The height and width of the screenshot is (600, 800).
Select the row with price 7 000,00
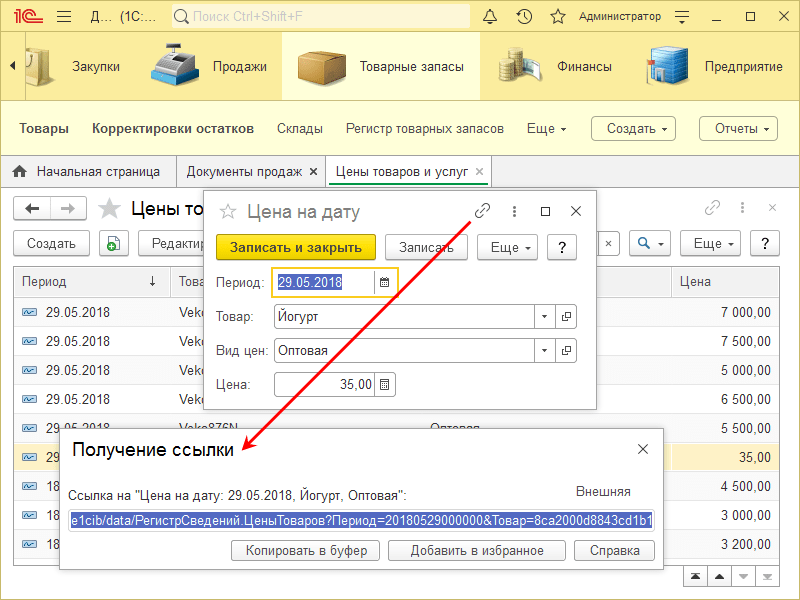396,312
